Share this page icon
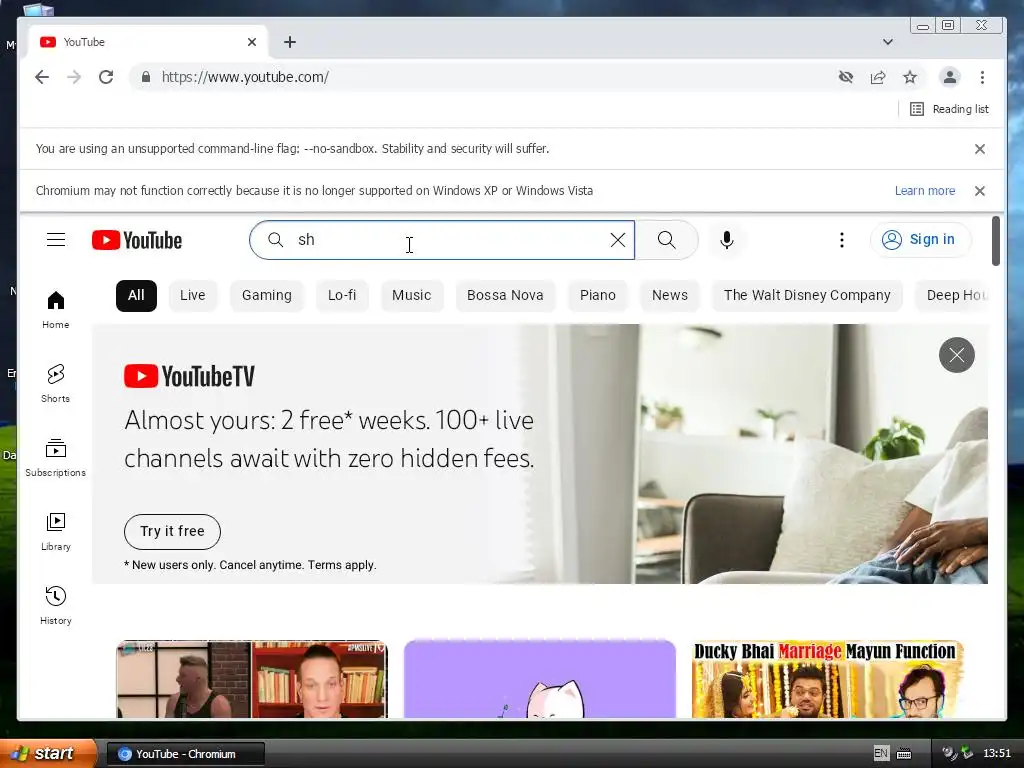Viewport: 1024px width, 768px height. (878, 77)
